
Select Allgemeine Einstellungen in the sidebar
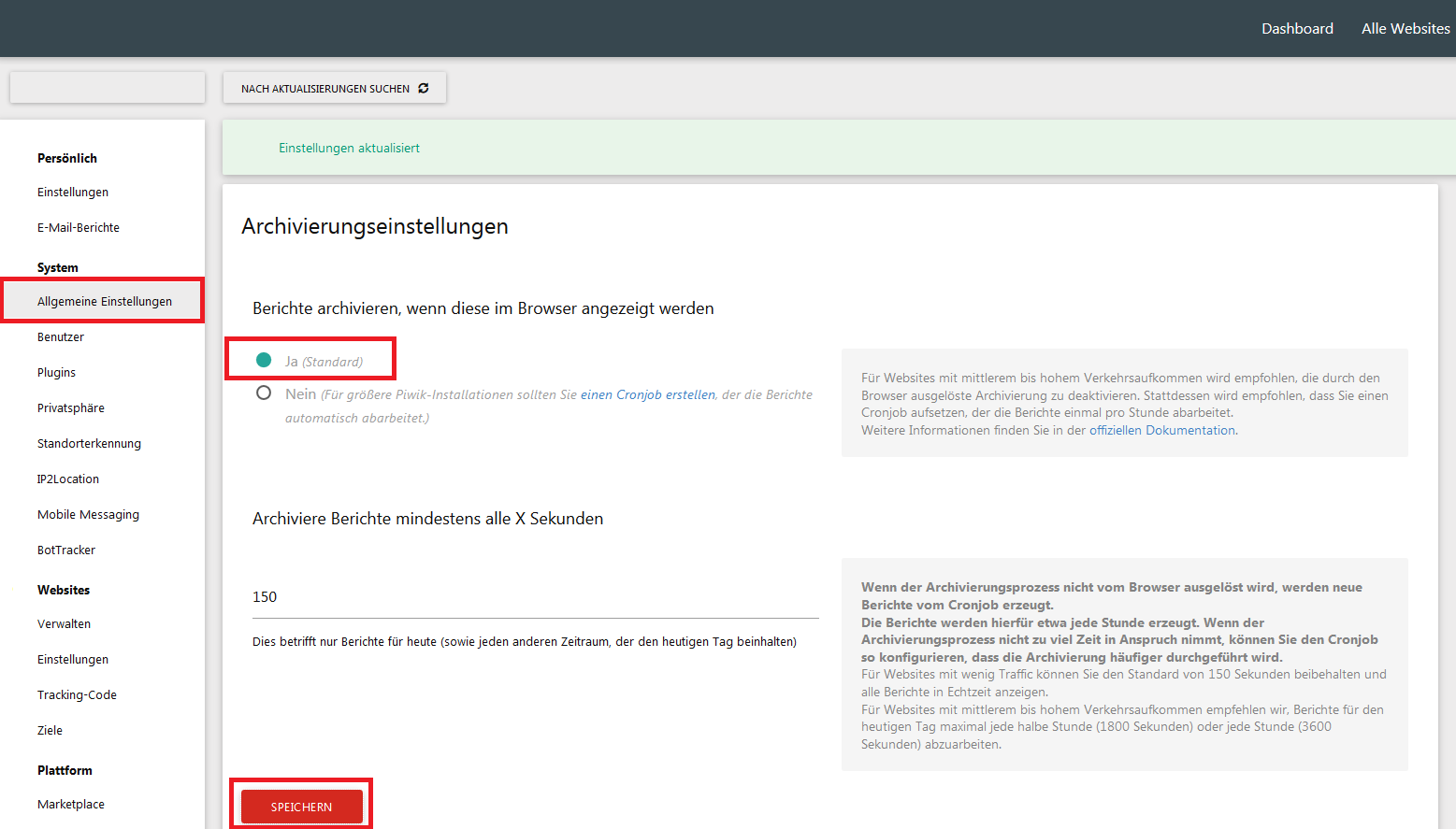tap(105, 301)
